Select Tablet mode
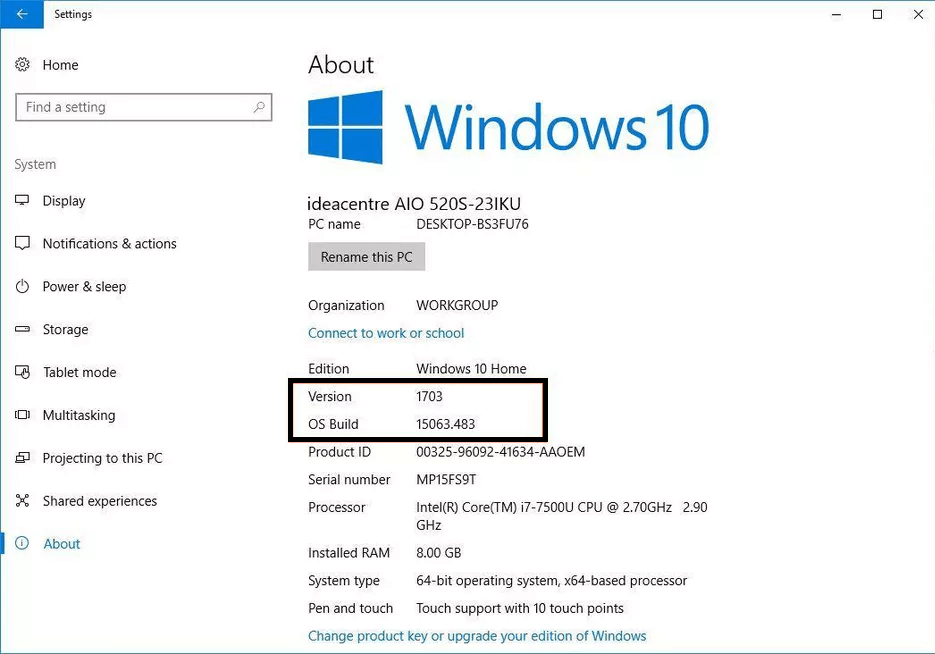Viewport: 935px width, 654px height. point(80,373)
